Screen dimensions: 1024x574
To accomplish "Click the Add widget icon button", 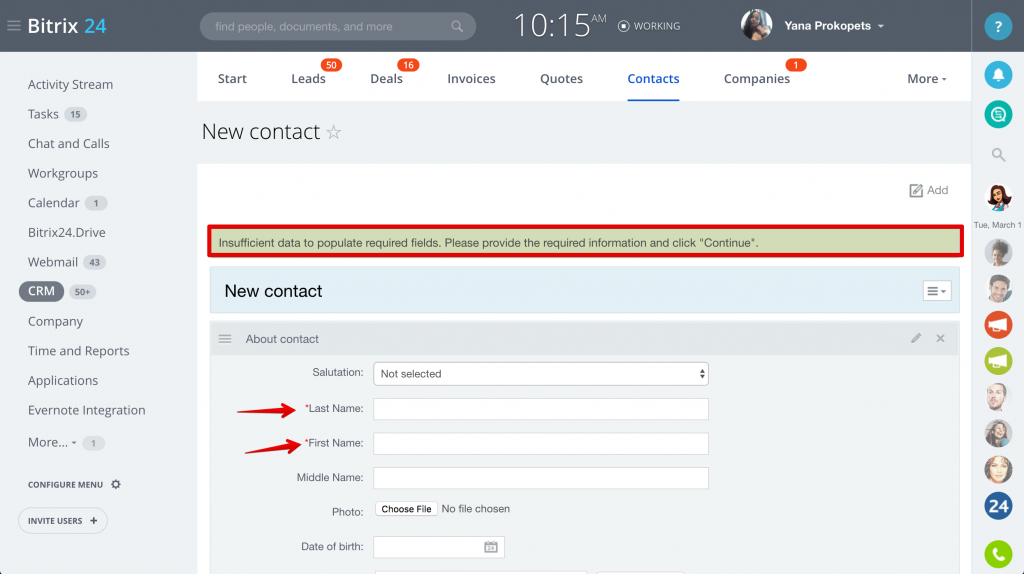I will coord(929,190).
